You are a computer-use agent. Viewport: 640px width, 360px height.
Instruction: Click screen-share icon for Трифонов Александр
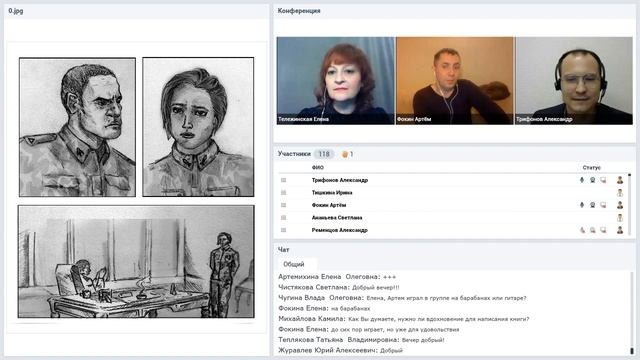point(603,180)
